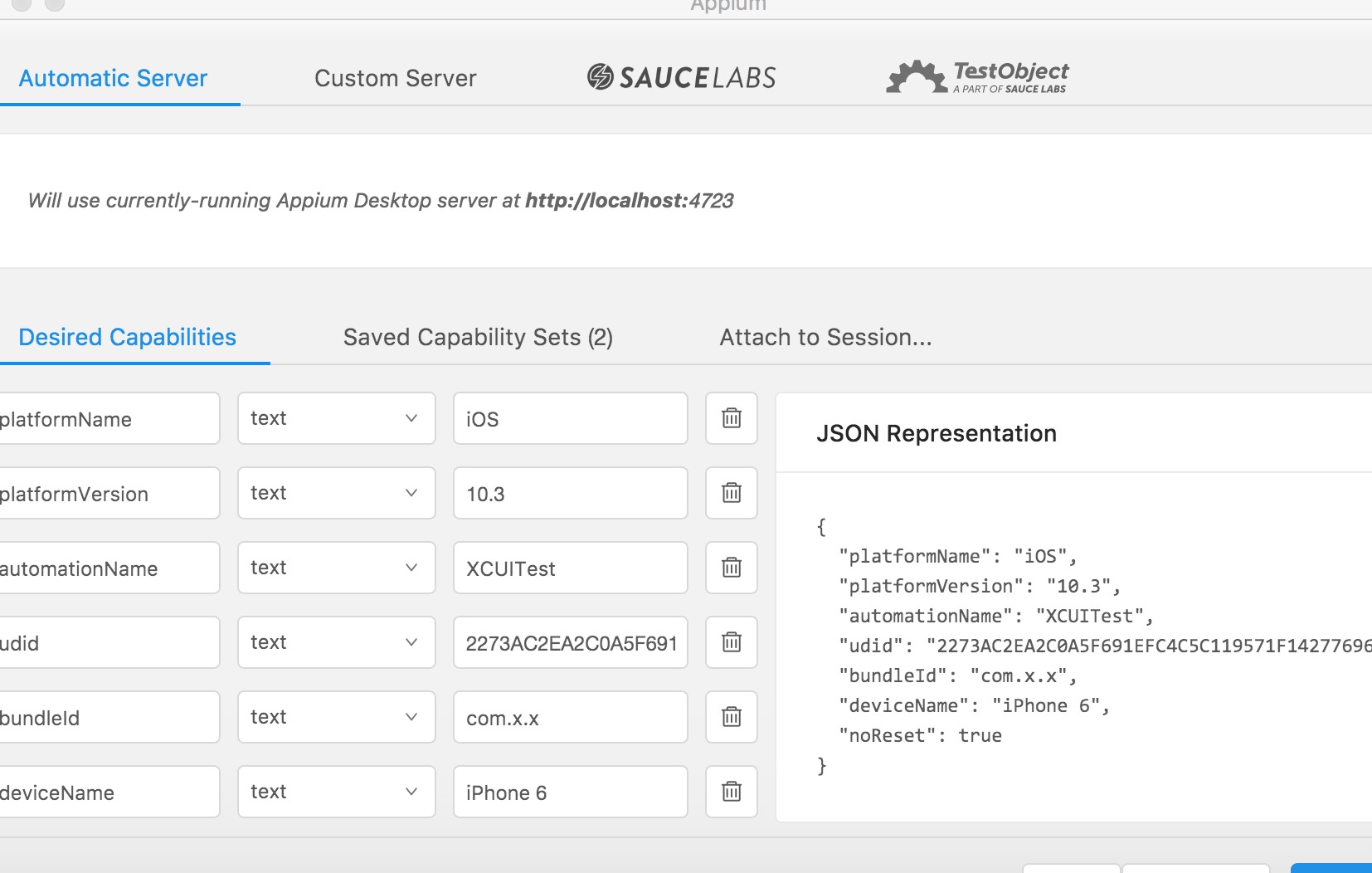The image size is (1372, 873).
Task: Click the iPhone 6 value field
Action: coord(571,792)
